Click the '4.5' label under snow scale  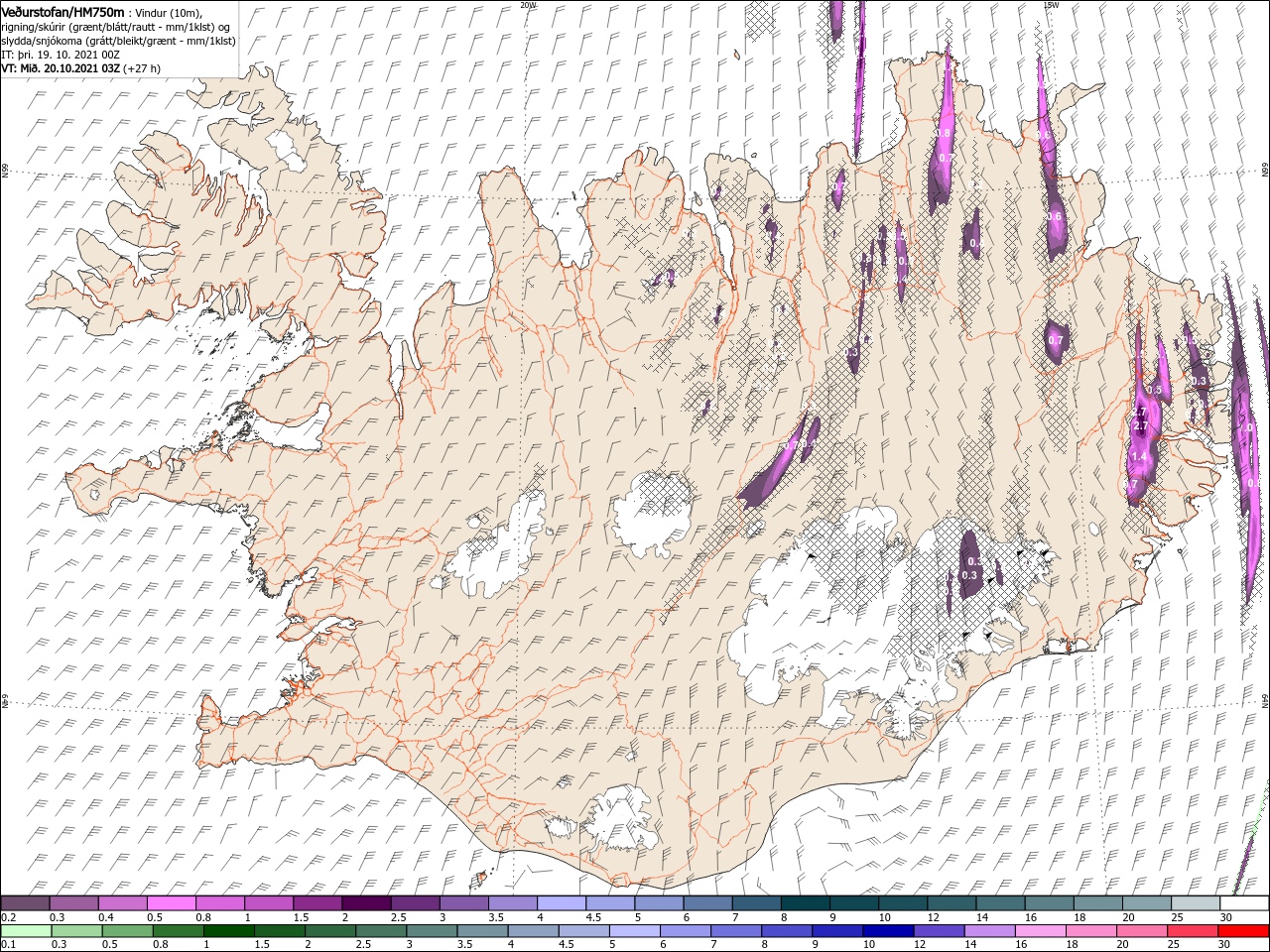593,917
